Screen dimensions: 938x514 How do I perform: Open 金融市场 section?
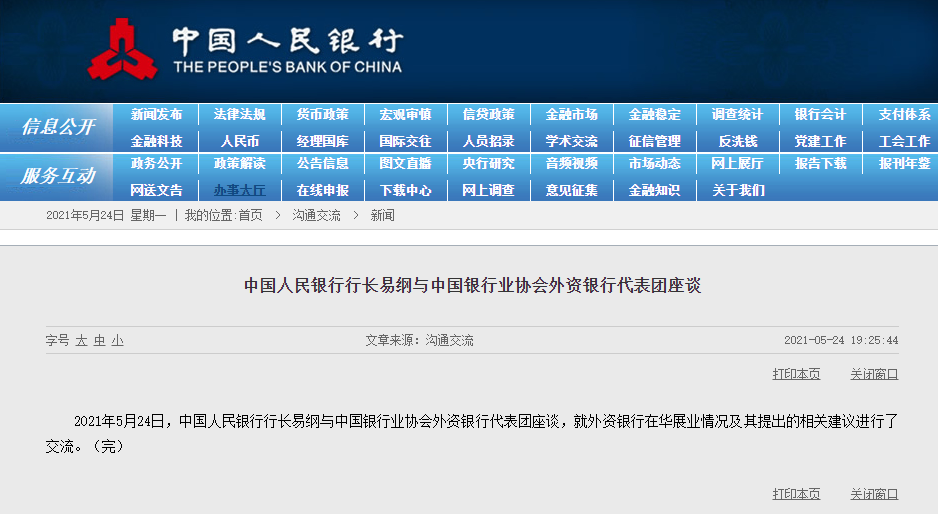[572, 114]
